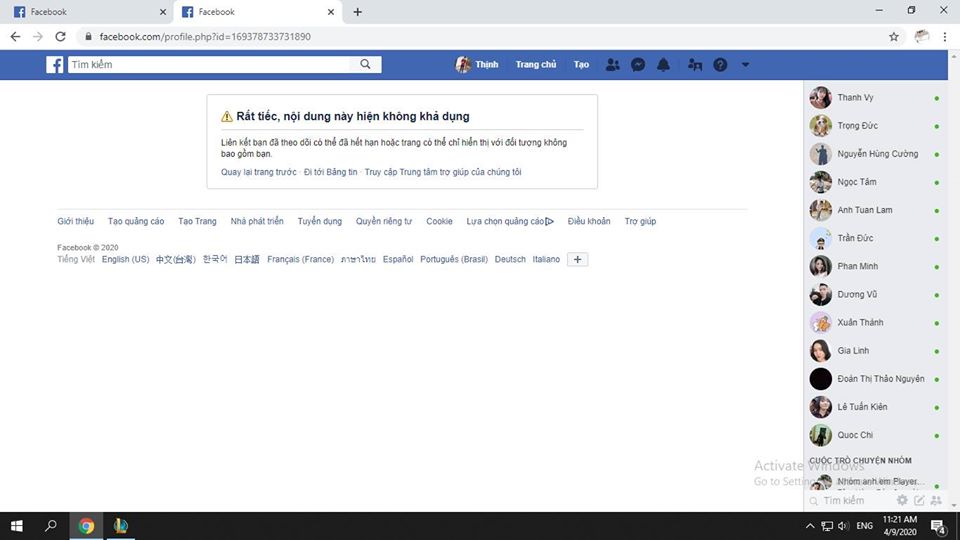Image resolution: width=960 pixels, height=540 pixels.
Task: Open the Friend requests icon
Action: coord(612,64)
